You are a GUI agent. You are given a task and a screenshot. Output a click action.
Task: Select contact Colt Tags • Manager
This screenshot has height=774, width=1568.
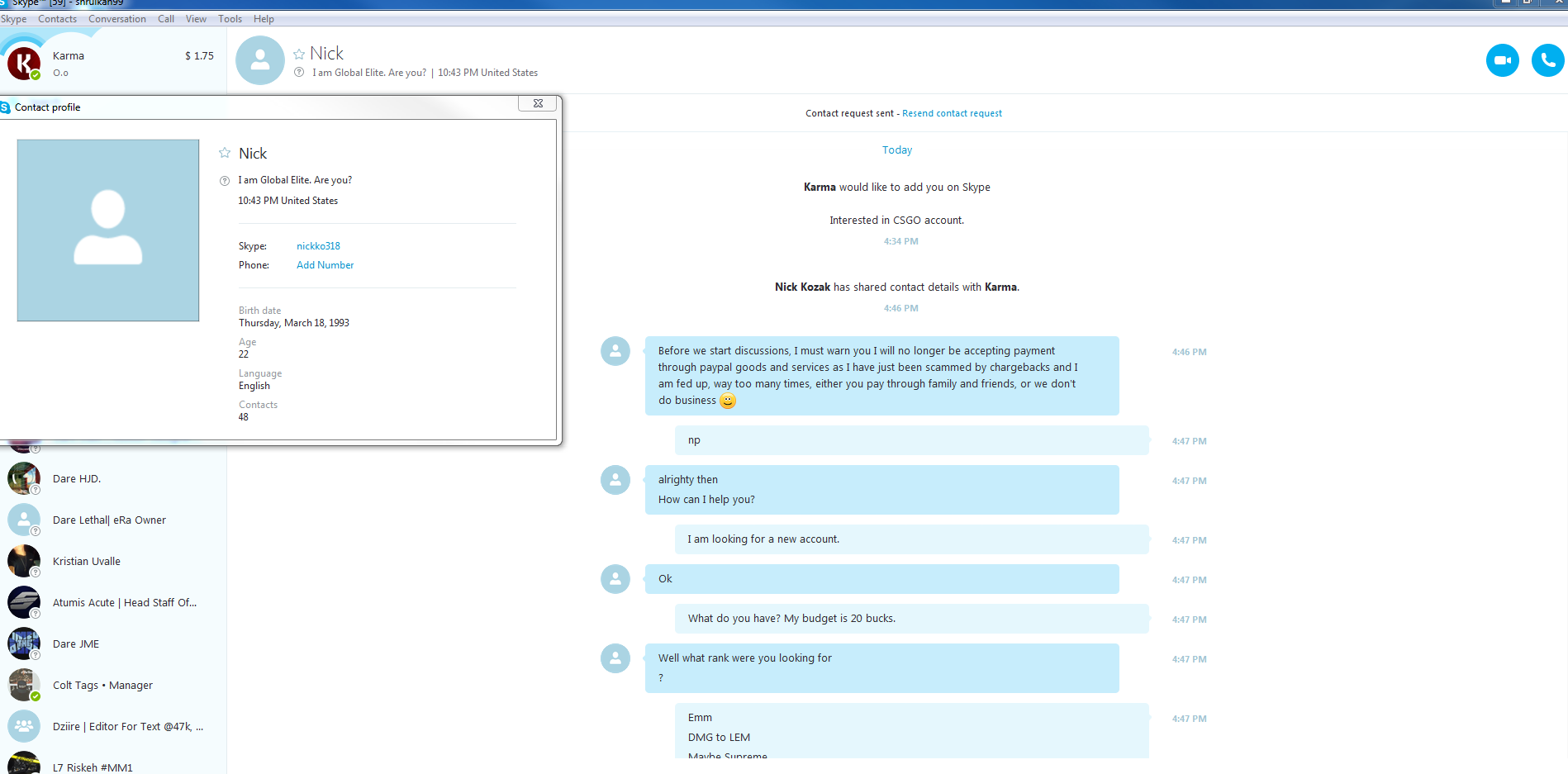(113, 686)
